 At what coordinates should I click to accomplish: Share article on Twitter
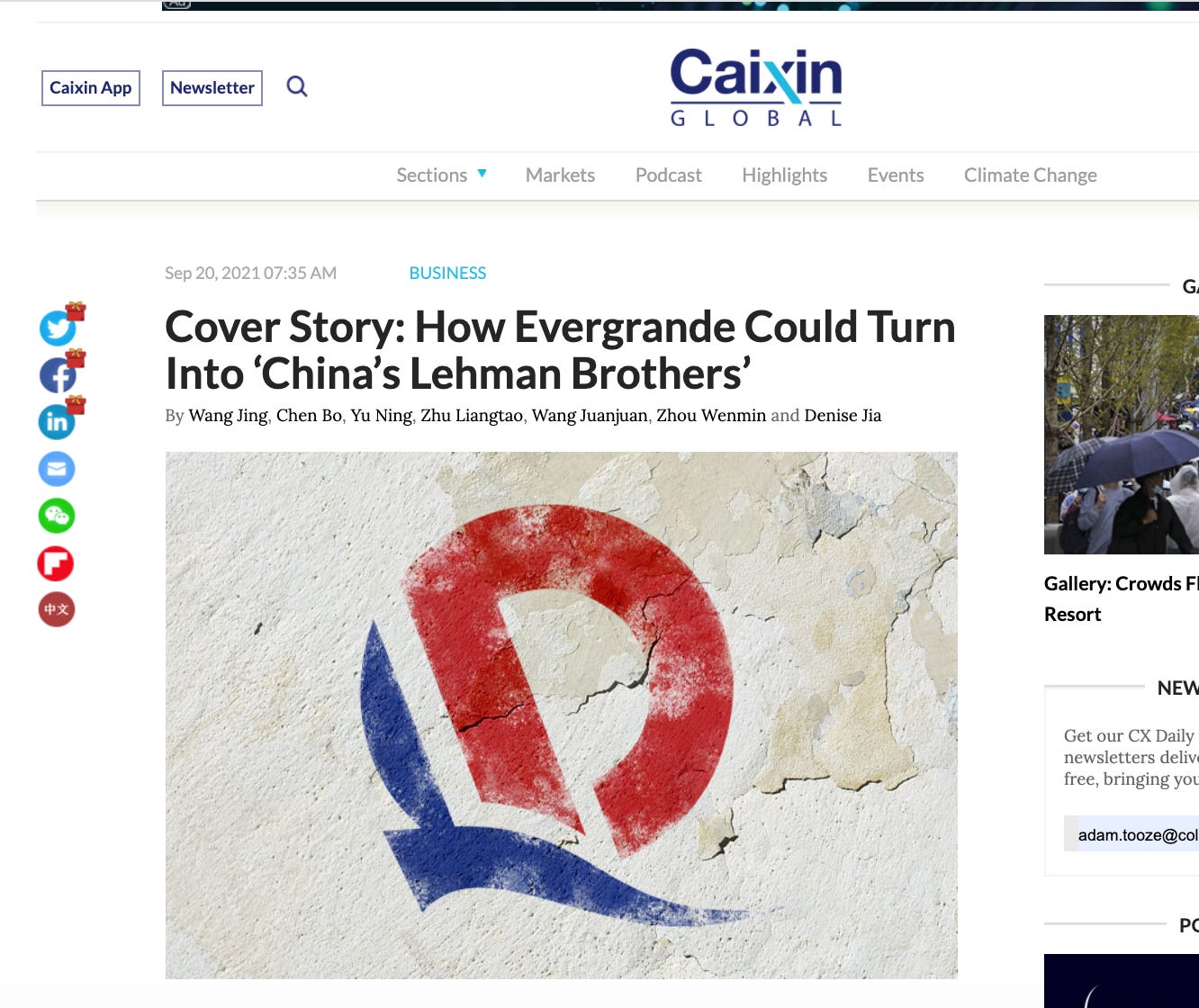58,328
